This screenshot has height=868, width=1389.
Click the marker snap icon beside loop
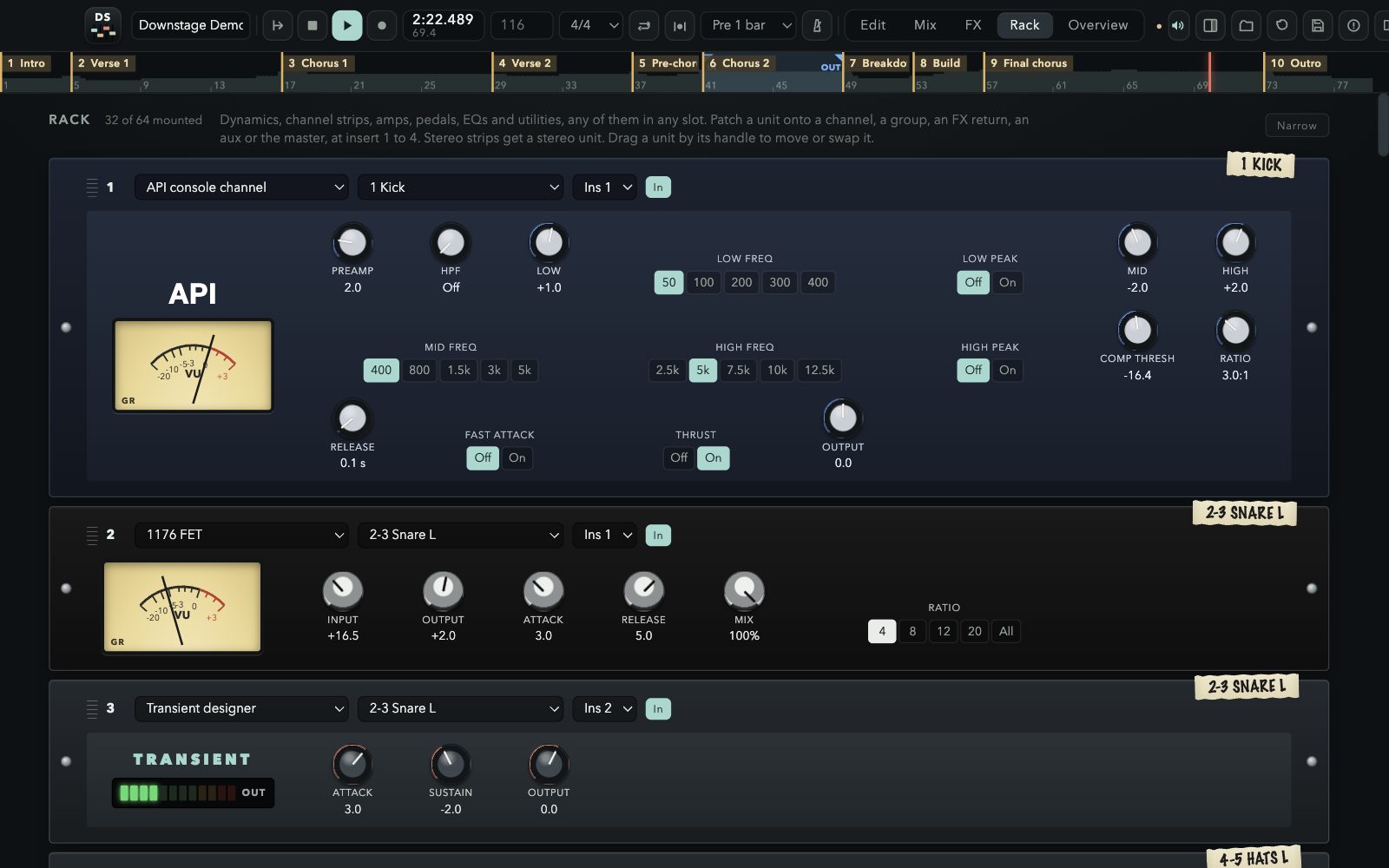680,25
